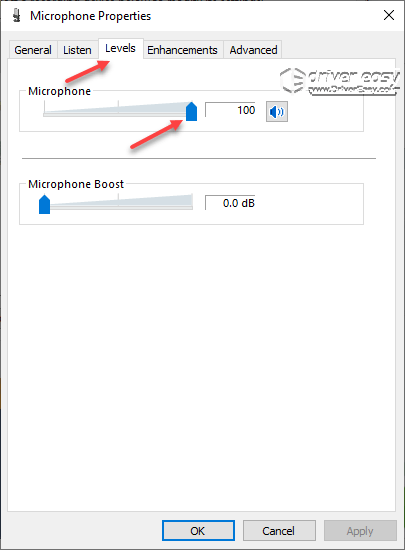405x550 pixels.
Task: Click the Driver Easy watermark logo
Action: click(339, 81)
